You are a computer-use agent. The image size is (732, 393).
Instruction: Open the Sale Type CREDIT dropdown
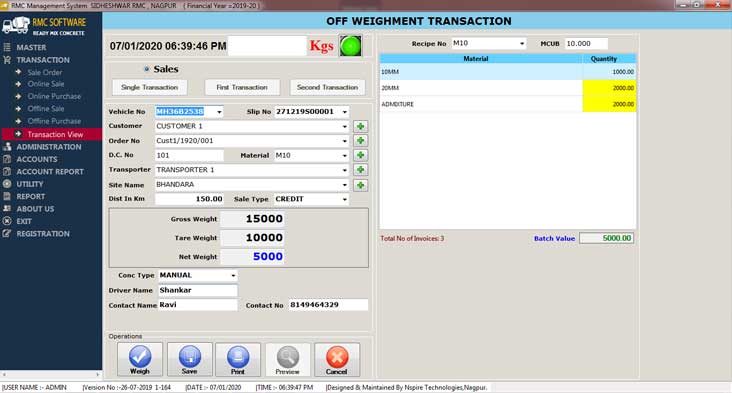(345, 199)
